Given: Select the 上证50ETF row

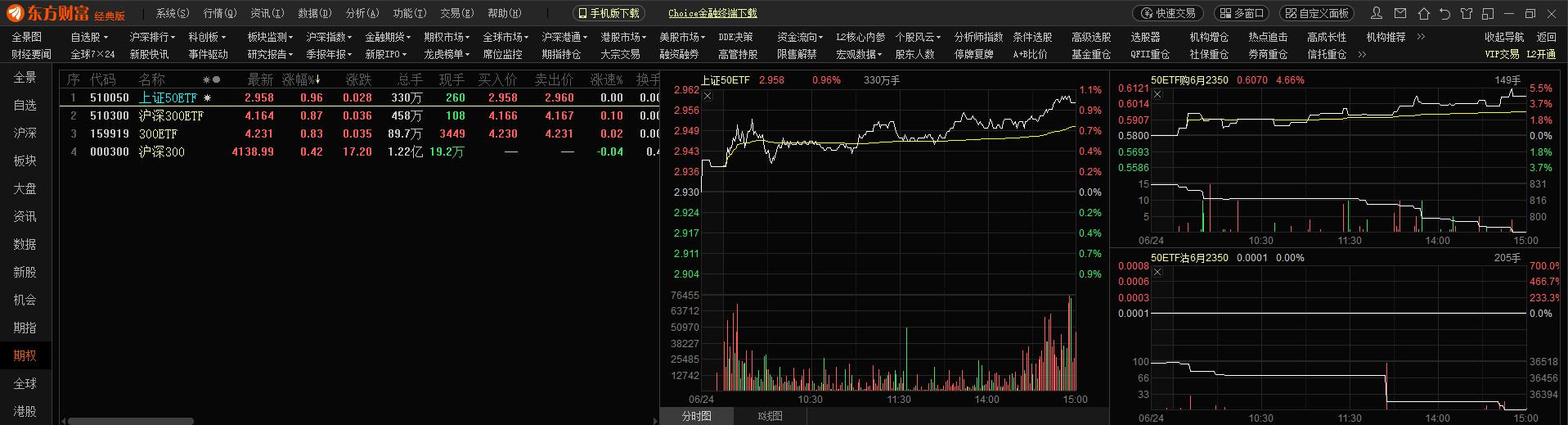Looking at the screenshot, I should tap(360, 97).
